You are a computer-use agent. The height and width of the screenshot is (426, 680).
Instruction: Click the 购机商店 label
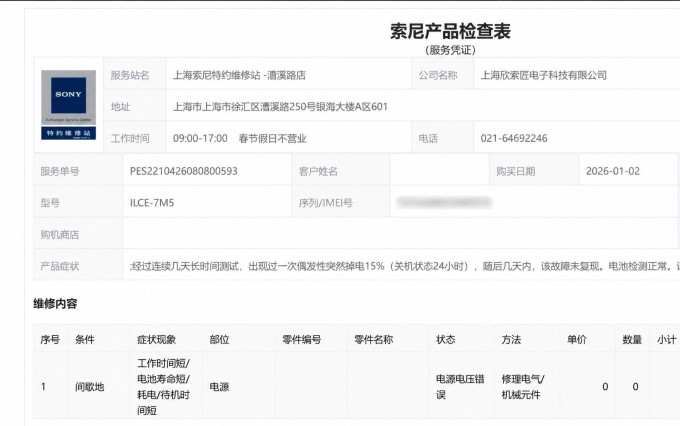pyautogui.click(x=59, y=235)
